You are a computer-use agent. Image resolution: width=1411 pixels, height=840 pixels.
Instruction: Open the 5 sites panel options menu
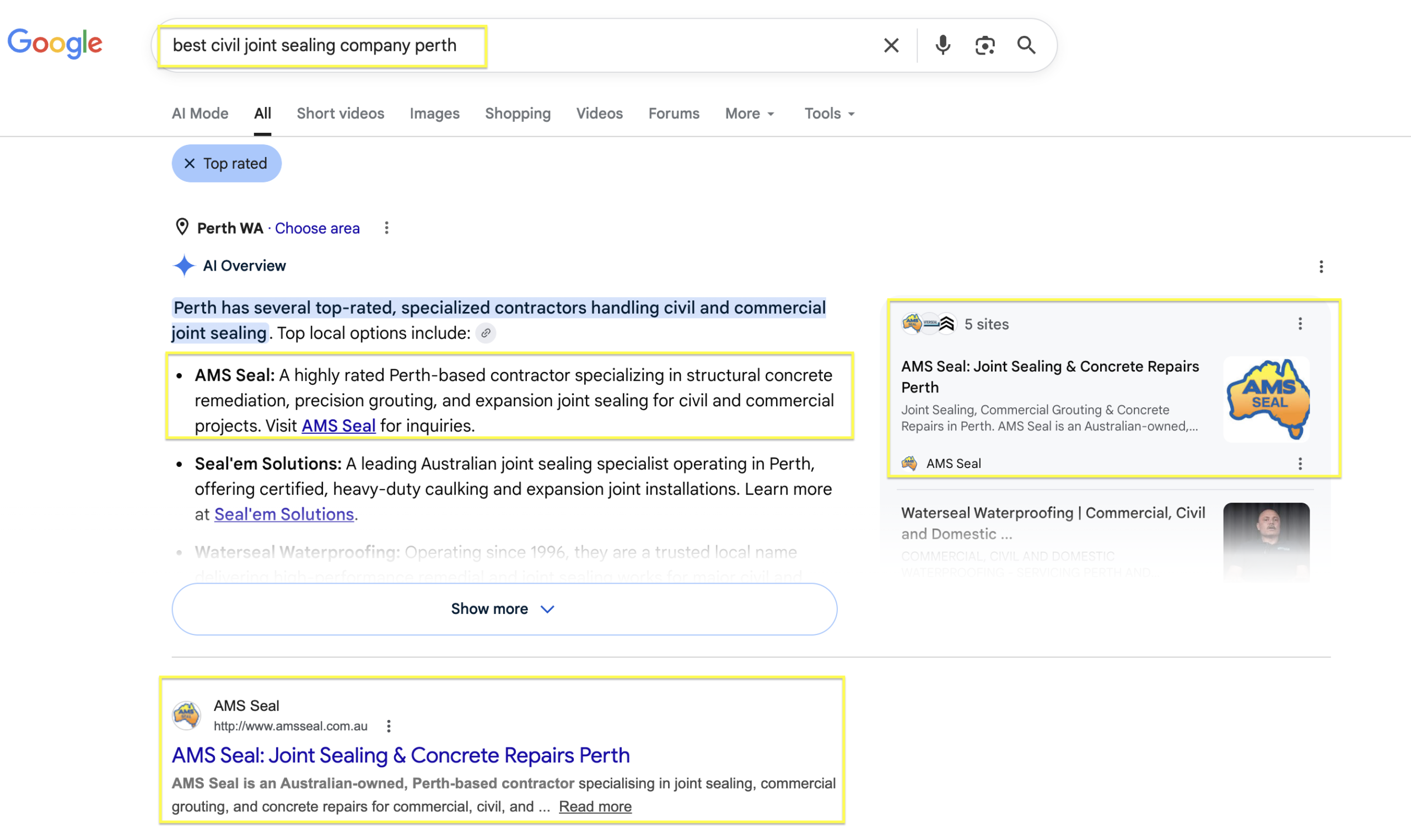tap(1300, 324)
